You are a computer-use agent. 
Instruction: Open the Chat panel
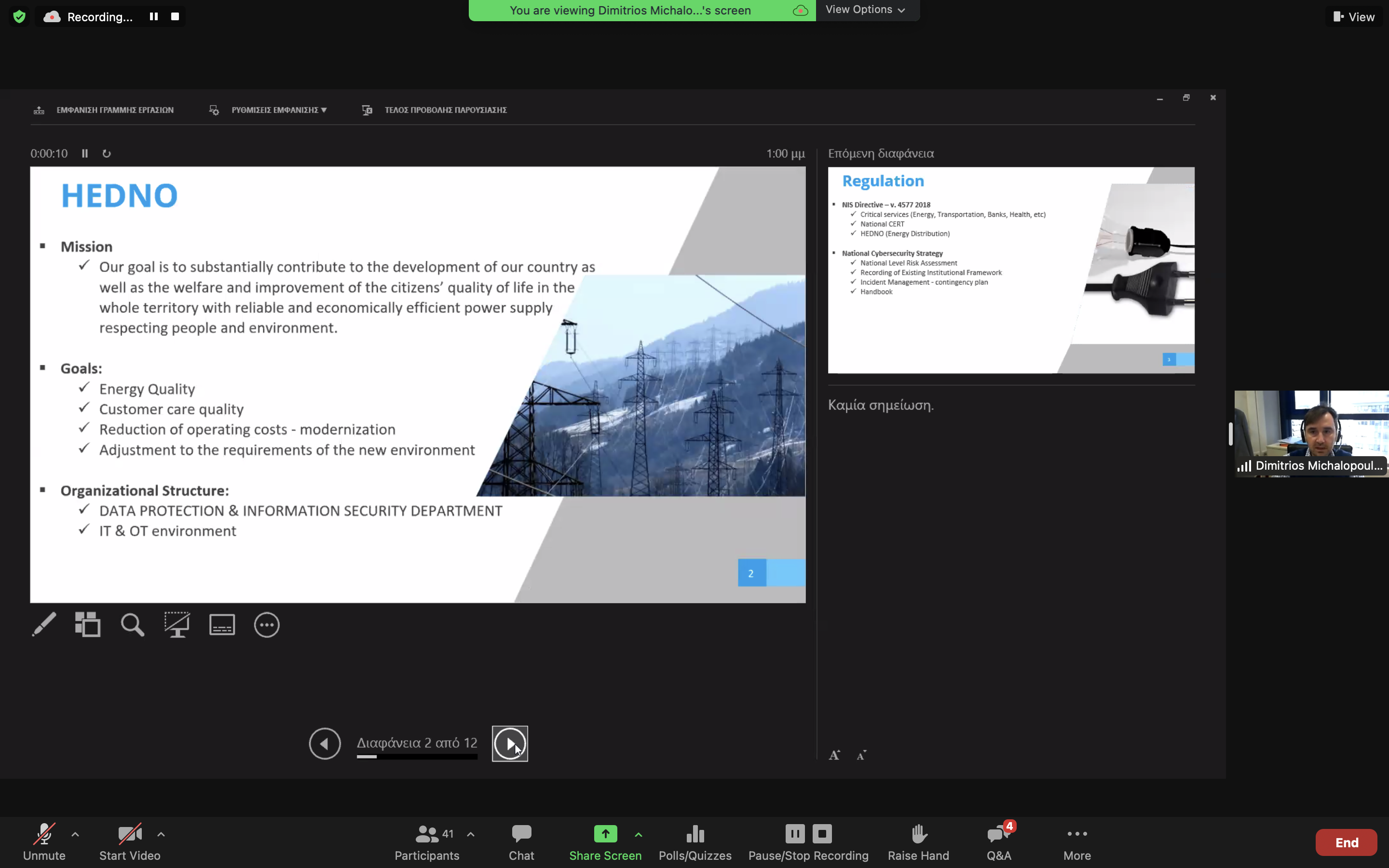[x=521, y=841]
